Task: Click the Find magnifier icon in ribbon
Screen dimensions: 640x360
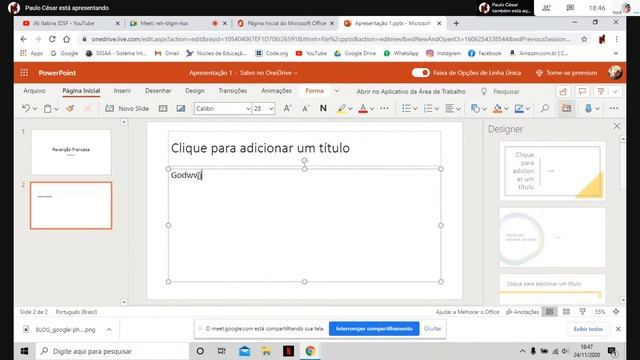Action: (545, 108)
